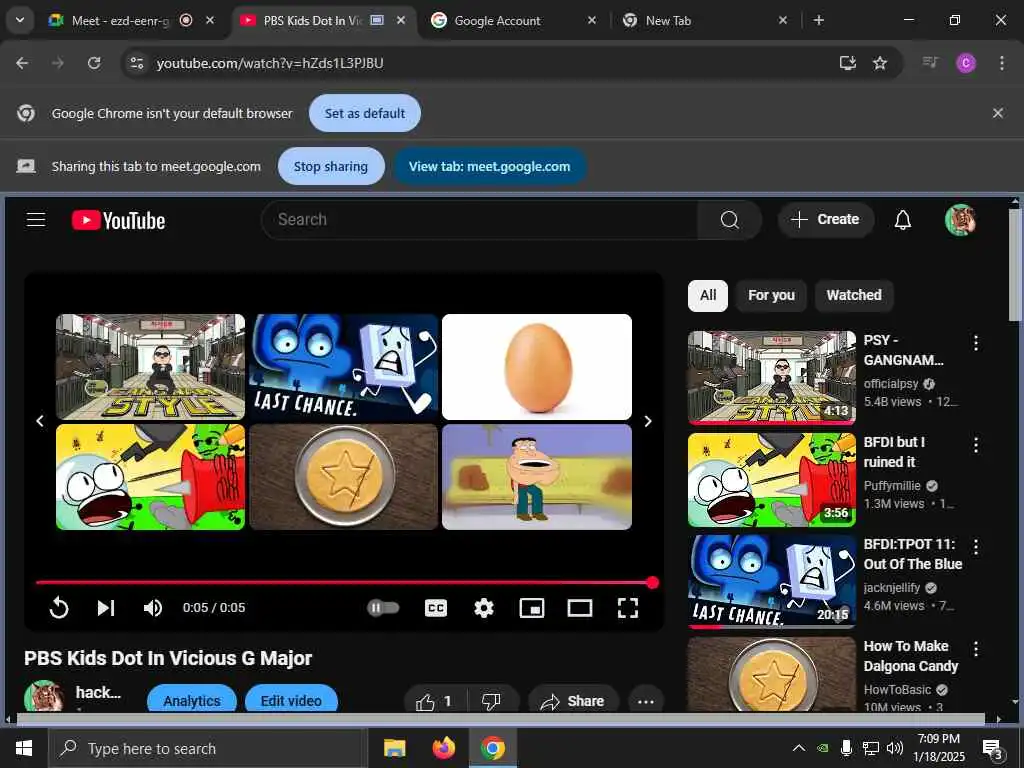The image size is (1024, 768).
Task: Open the Dalgona candy end screen thumbnail
Action: point(344,477)
